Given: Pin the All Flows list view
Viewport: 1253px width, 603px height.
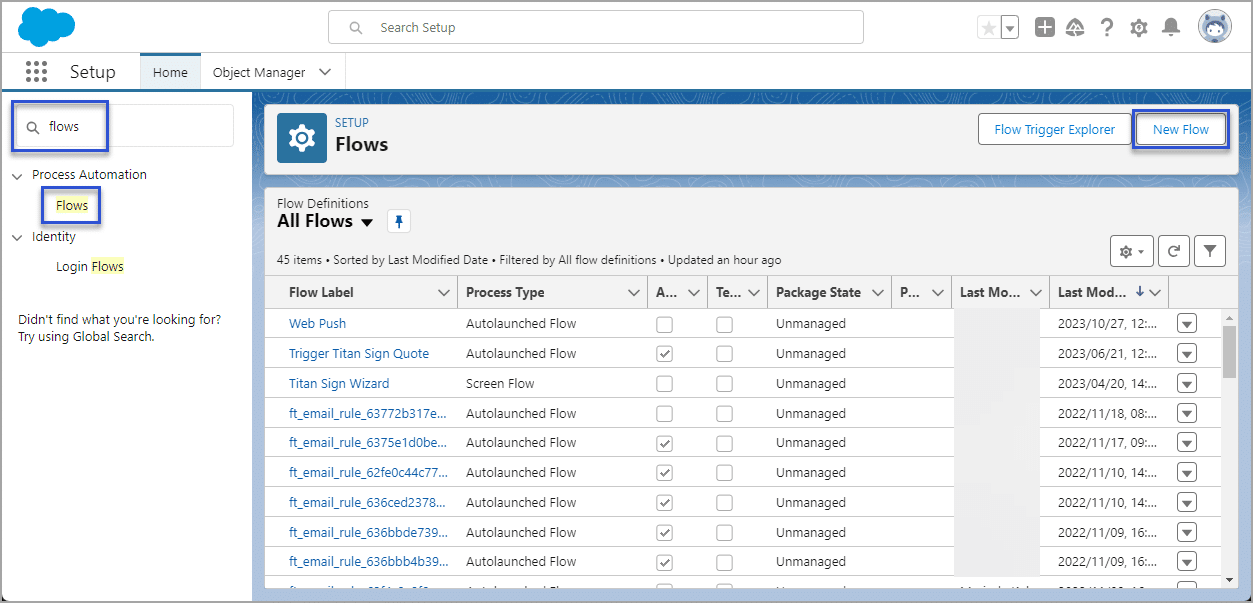Looking at the screenshot, I should 398,222.
